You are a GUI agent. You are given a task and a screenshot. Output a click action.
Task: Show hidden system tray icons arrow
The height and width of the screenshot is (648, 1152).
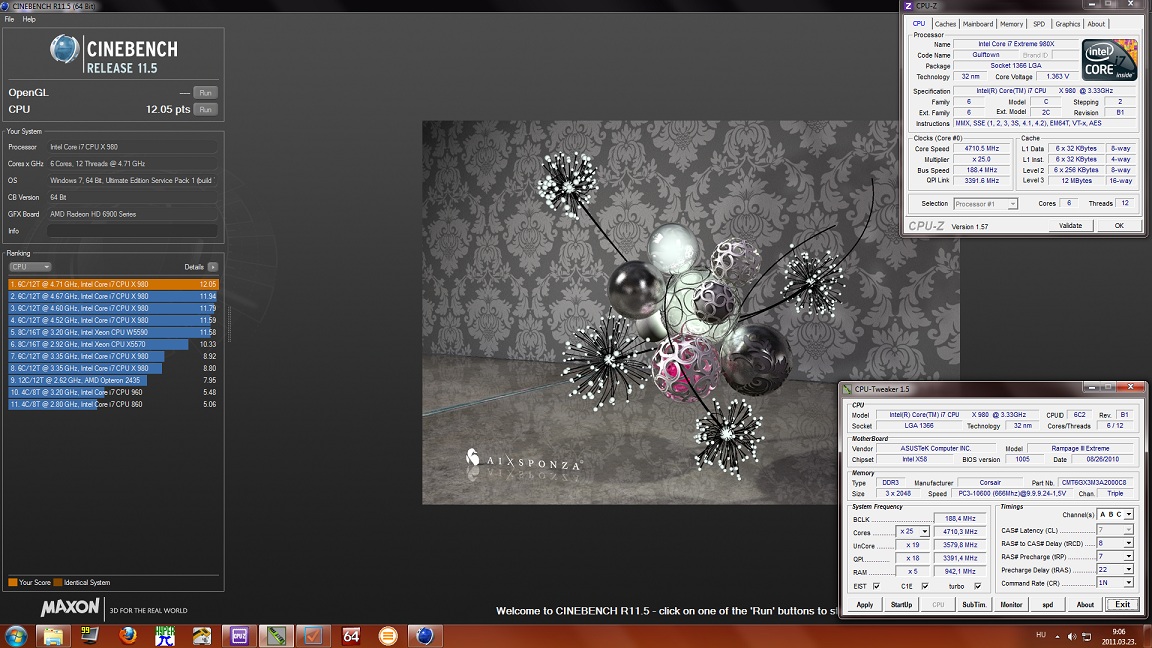pyautogui.click(x=1057, y=636)
